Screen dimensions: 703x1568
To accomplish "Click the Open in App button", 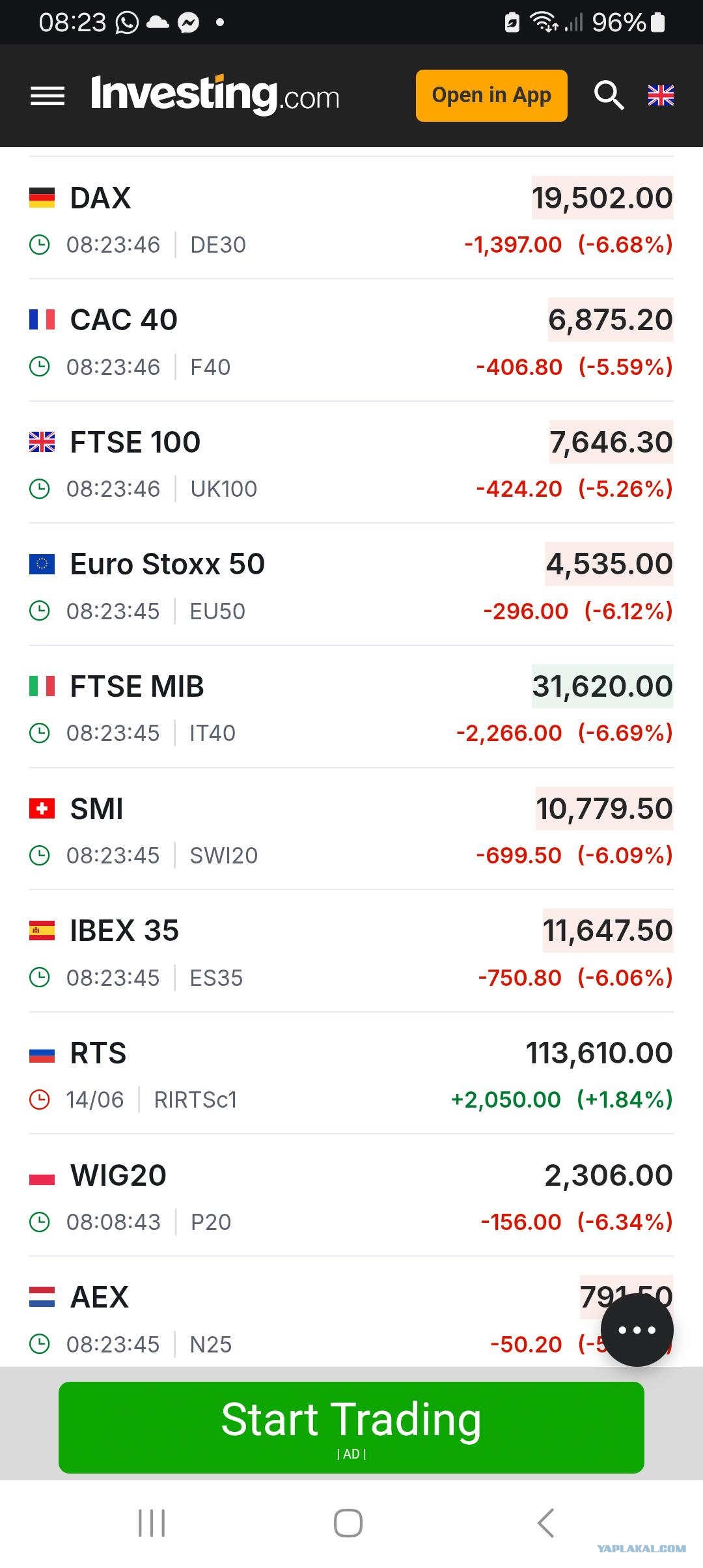I will pyautogui.click(x=491, y=96).
